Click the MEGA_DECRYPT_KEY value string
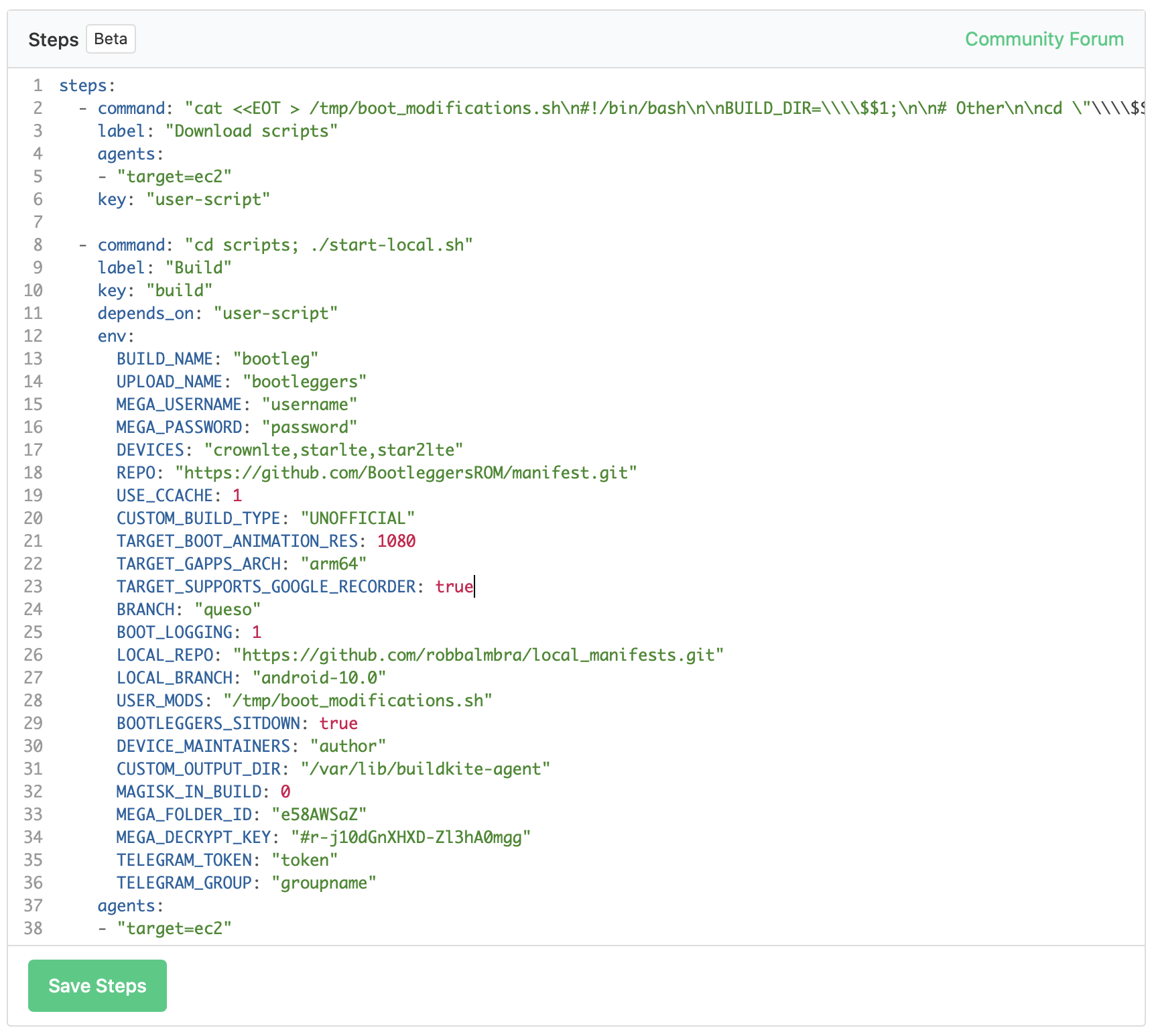Viewport: 1154px width, 1036px height. [411, 838]
